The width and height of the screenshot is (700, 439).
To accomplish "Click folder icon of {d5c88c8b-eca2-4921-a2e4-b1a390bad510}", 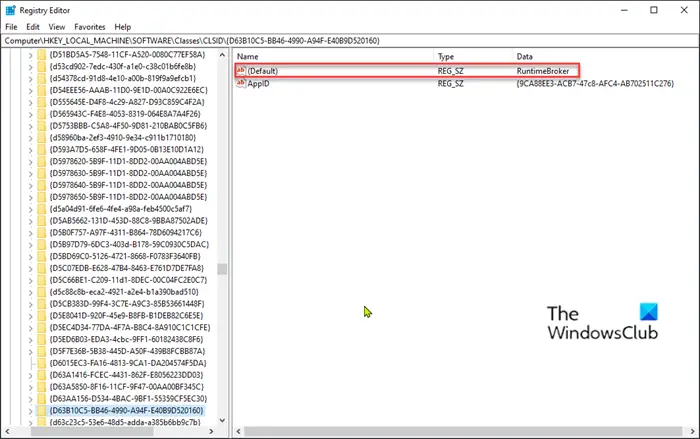I will 42,292.
